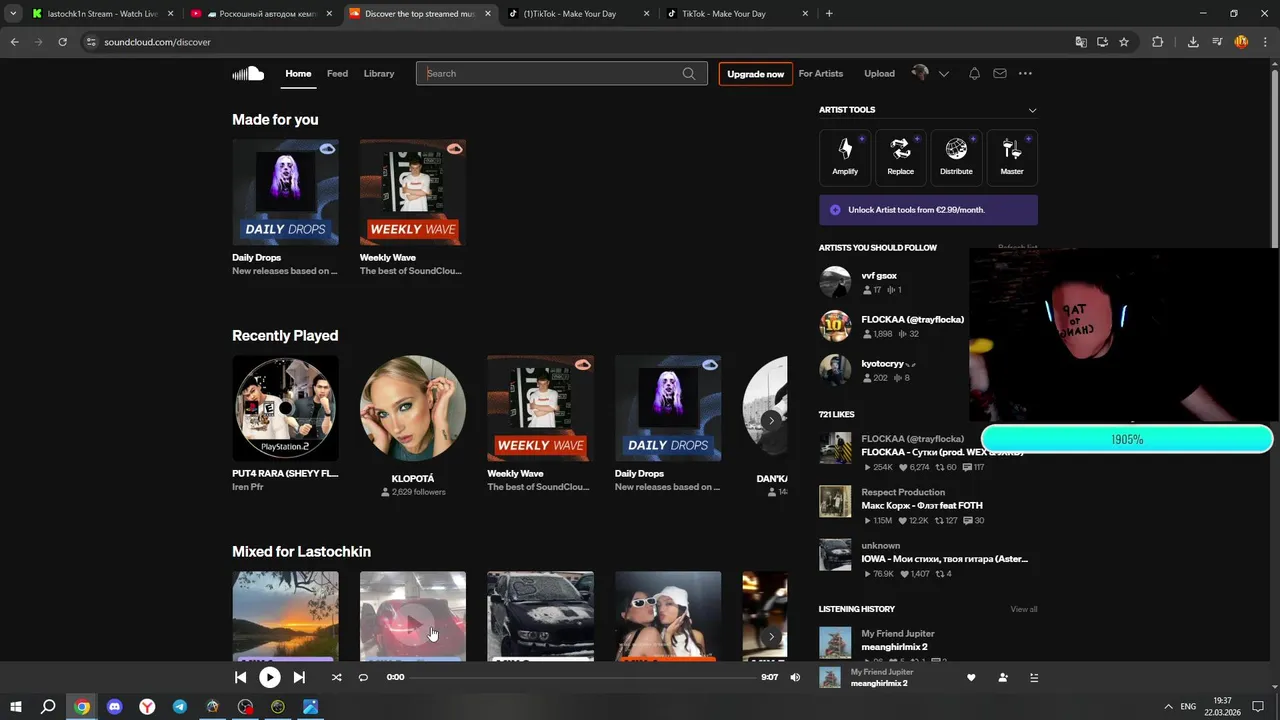Open Макс Корж - Флэт feat FOTH track

(921, 506)
